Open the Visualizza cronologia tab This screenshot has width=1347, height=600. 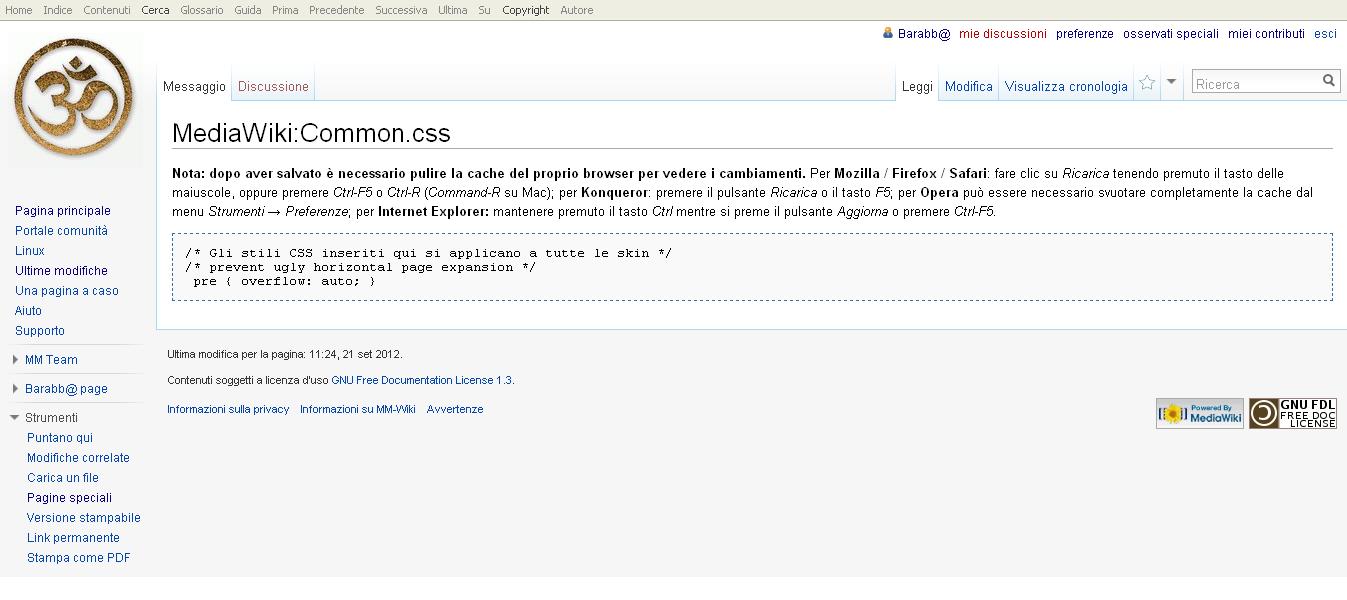pyautogui.click(x=1066, y=87)
